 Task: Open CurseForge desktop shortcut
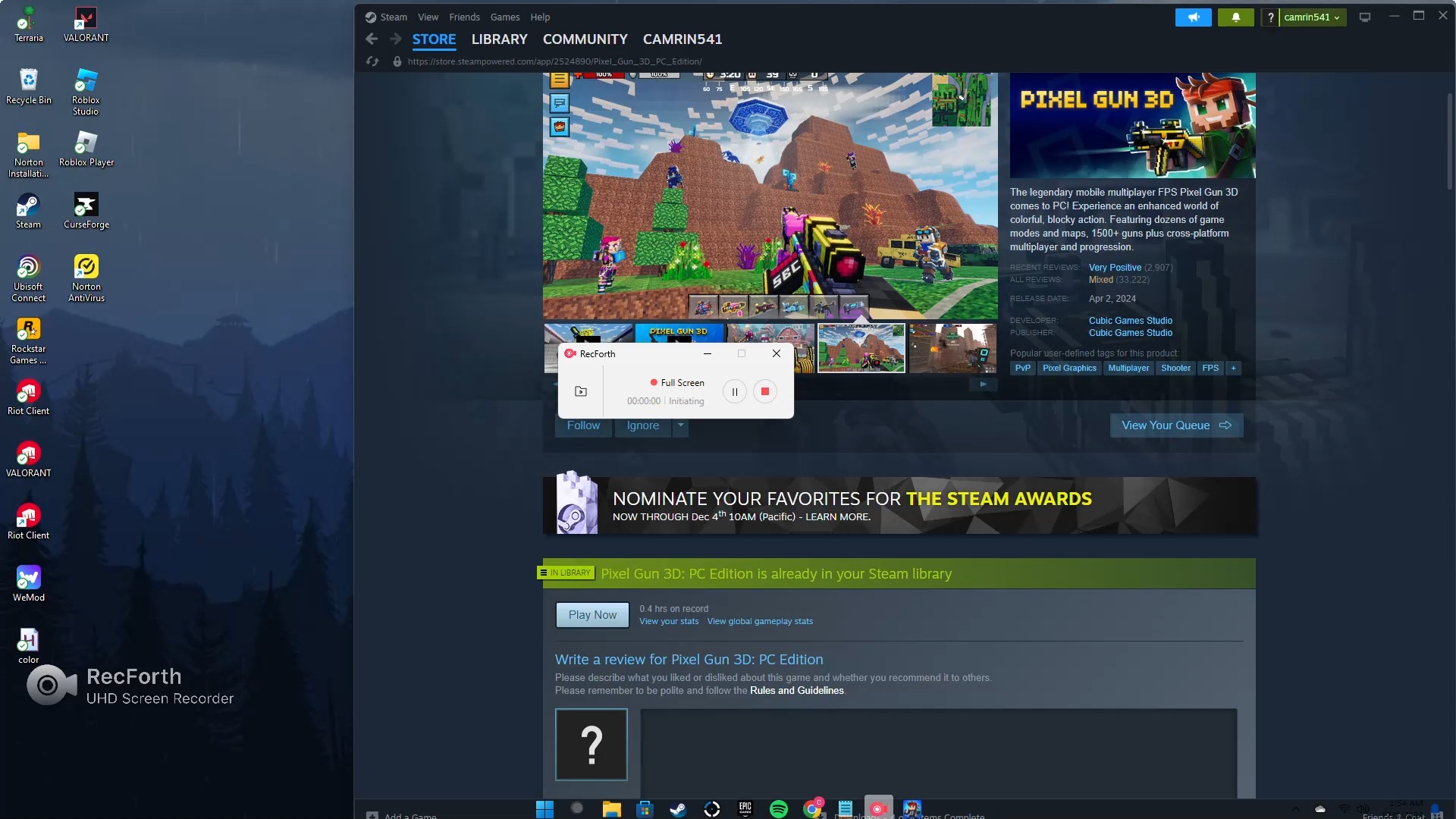tap(86, 211)
